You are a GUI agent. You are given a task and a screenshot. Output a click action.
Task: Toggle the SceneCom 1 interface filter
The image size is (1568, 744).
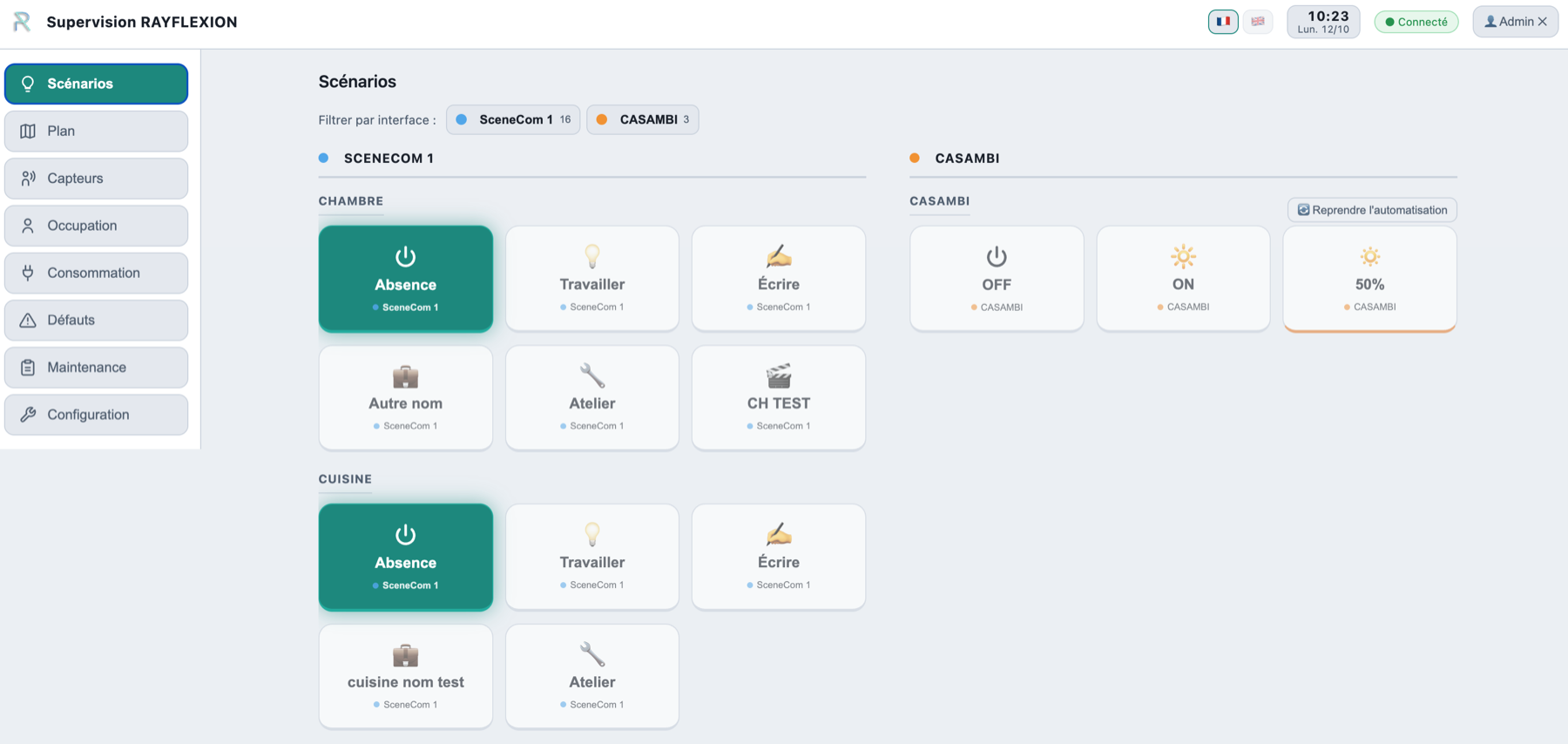513,119
